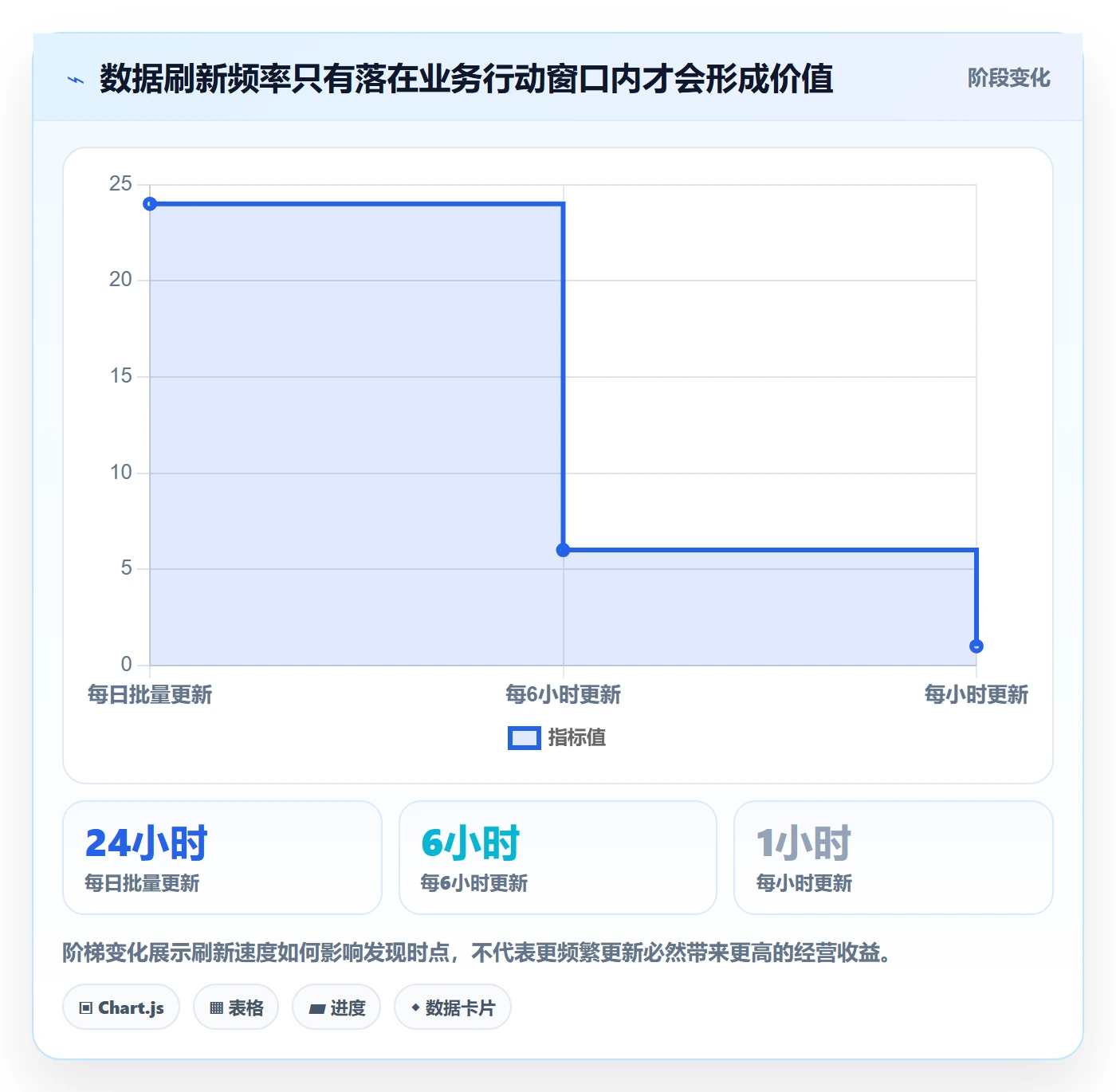Open the 6小时 data card
The image size is (1116, 1092).
[x=558, y=858]
